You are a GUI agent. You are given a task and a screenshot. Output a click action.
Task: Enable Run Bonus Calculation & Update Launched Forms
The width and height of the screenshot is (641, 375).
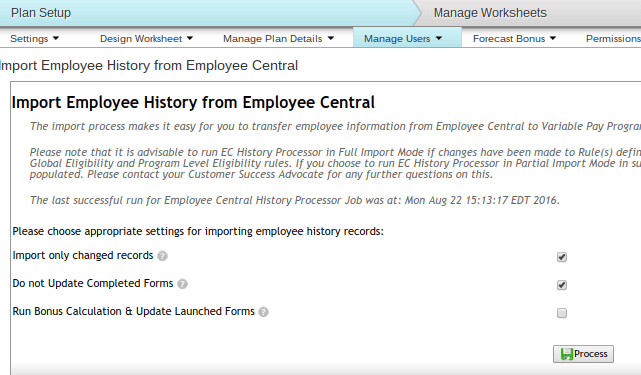[x=562, y=313]
